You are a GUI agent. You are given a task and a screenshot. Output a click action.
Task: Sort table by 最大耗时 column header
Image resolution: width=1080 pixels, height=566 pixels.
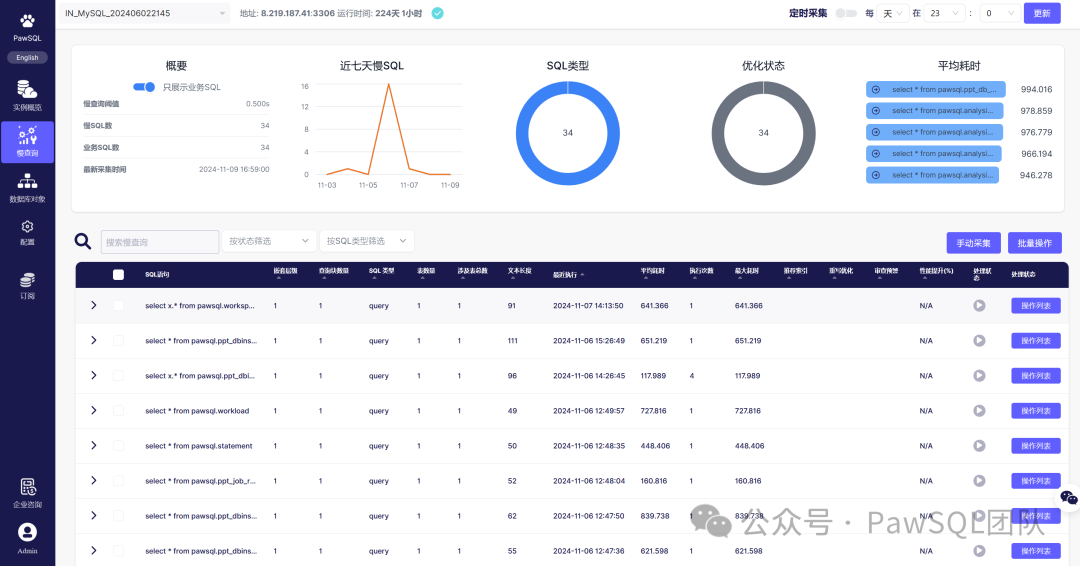tap(747, 273)
